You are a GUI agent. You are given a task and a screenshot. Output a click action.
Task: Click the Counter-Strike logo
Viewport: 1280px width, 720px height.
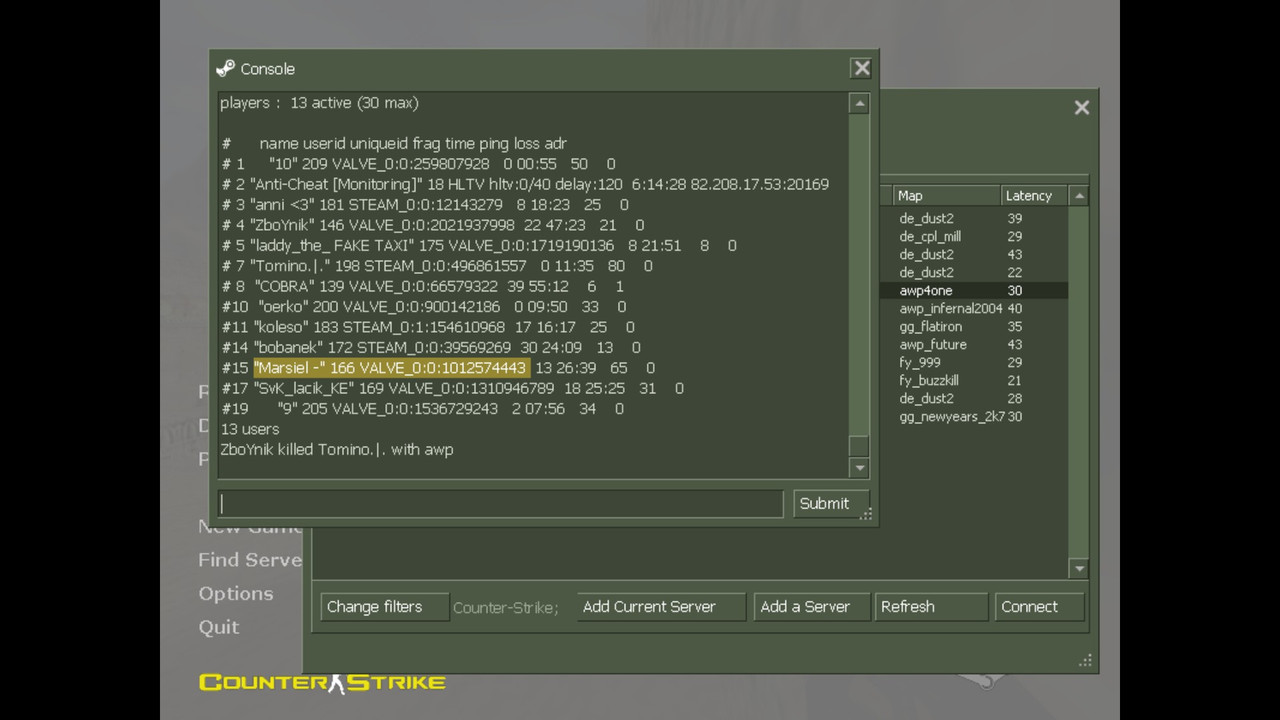[x=322, y=682]
